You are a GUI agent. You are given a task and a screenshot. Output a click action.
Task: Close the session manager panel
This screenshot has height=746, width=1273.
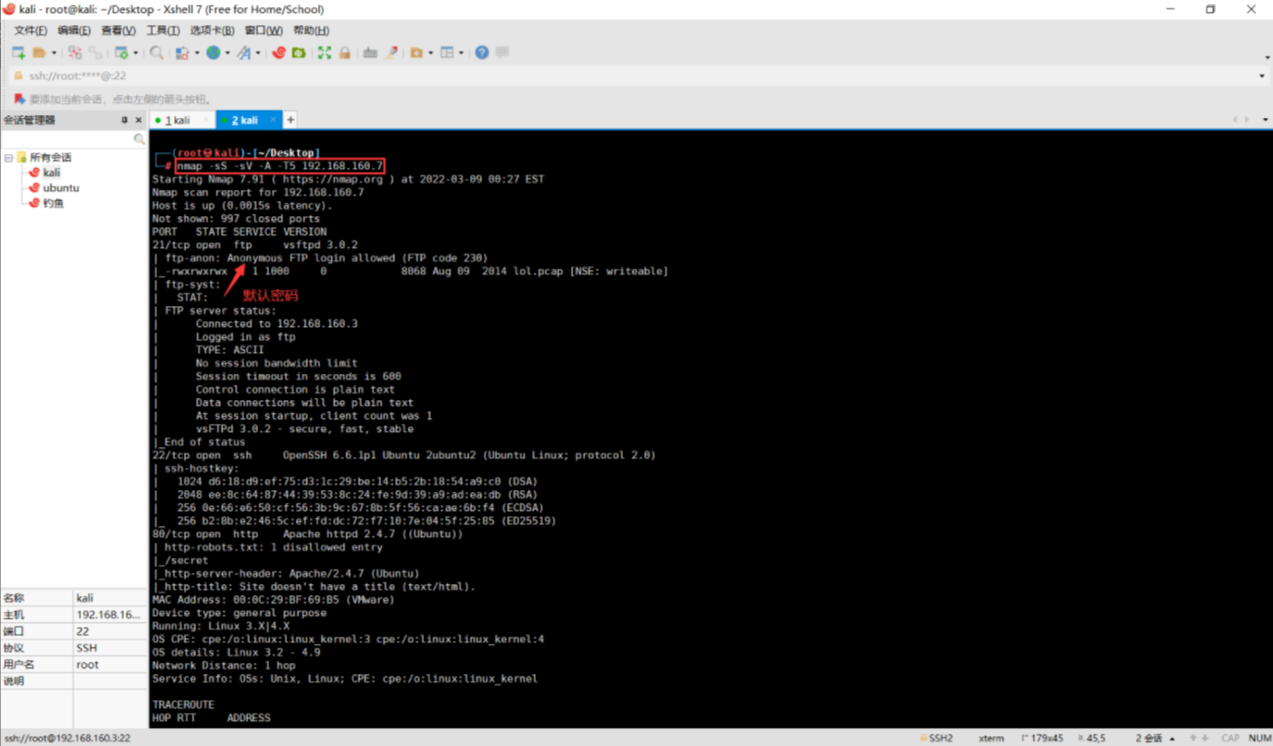139,120
